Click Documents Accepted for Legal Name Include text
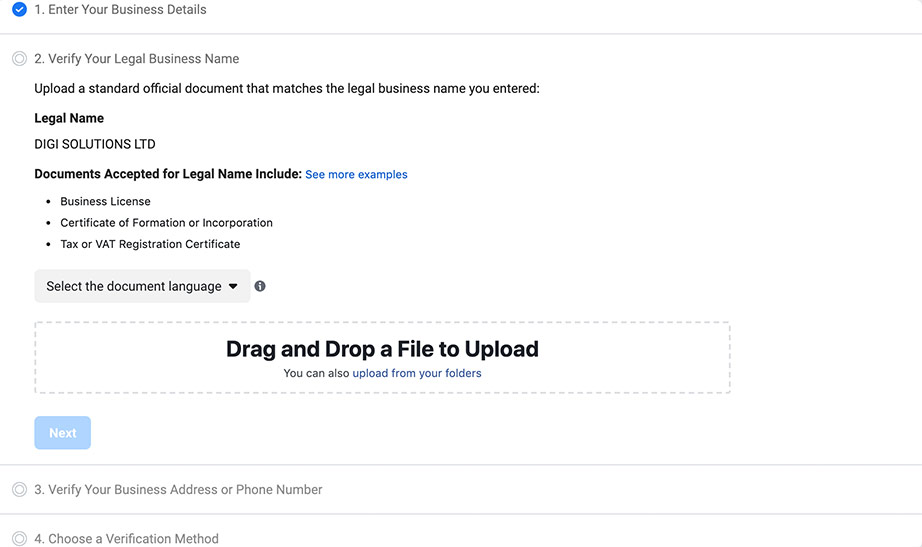 [x=168, y=174]
